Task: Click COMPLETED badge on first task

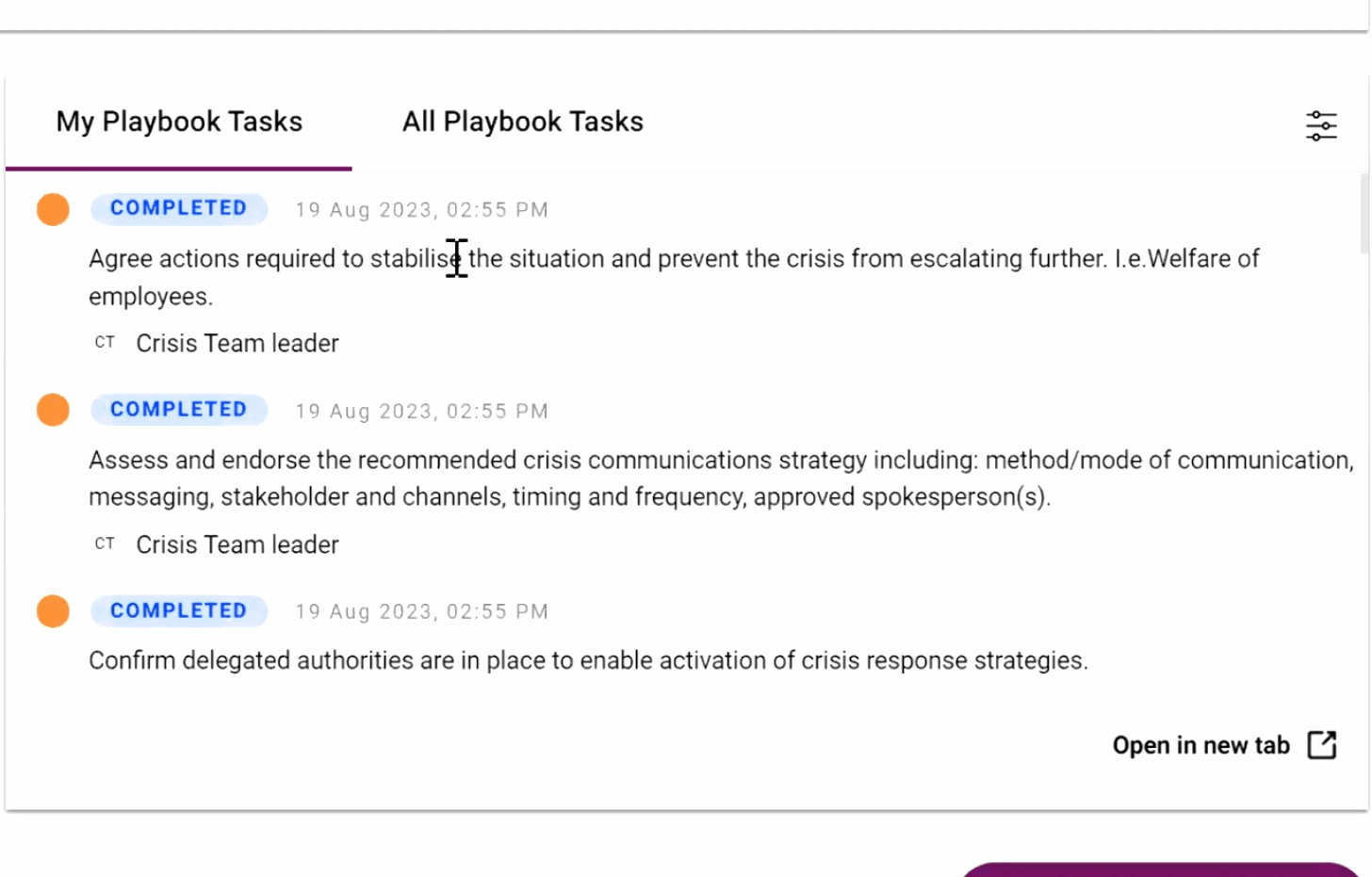Action: (179, 208)
